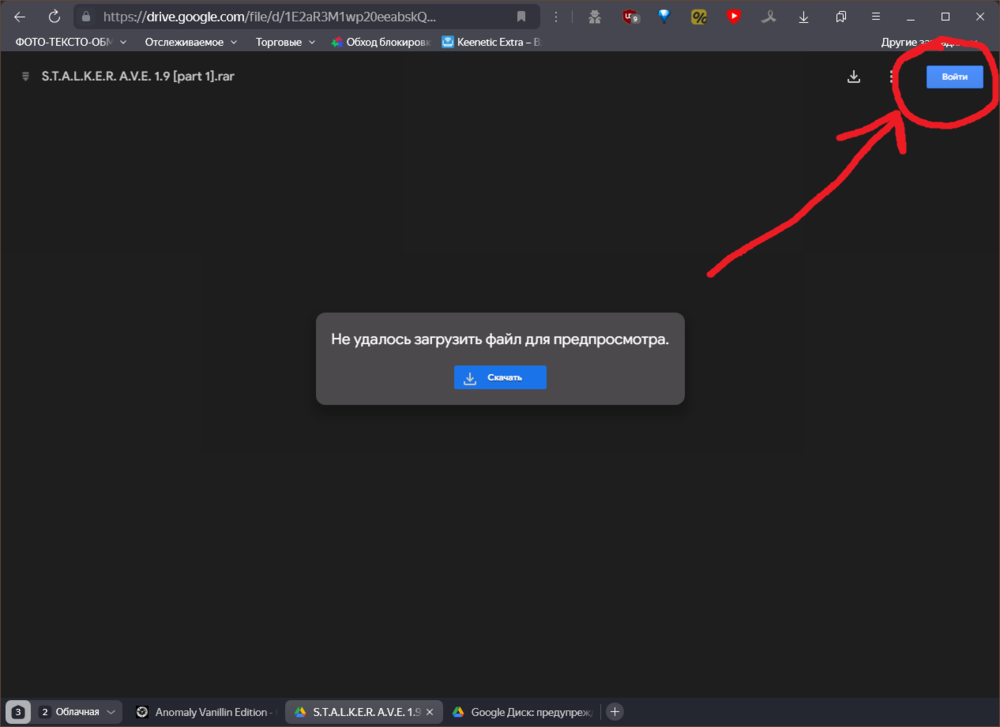
Task: Click the blue Скачать button
Action: 500,377
